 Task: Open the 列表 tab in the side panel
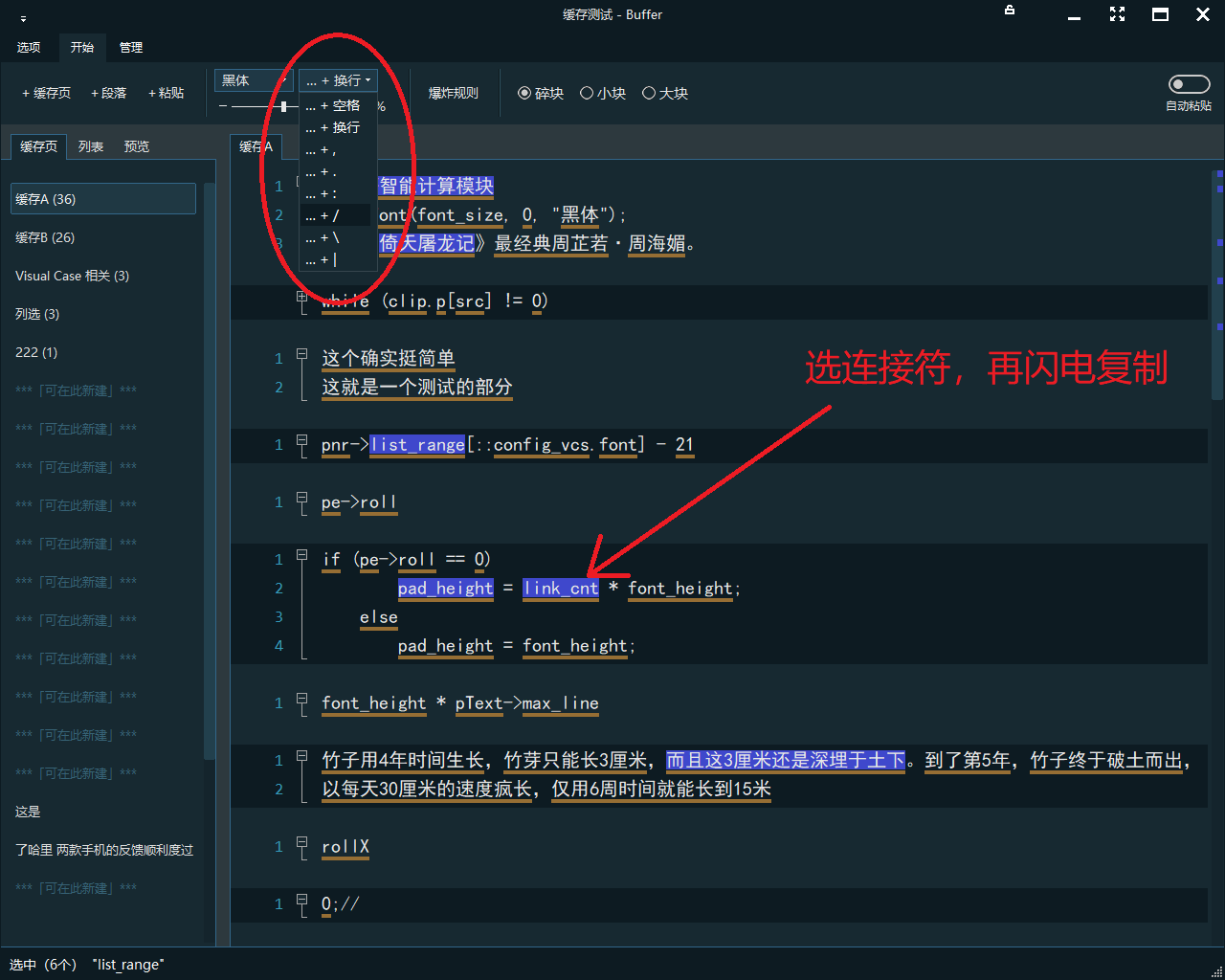(91, 146)
